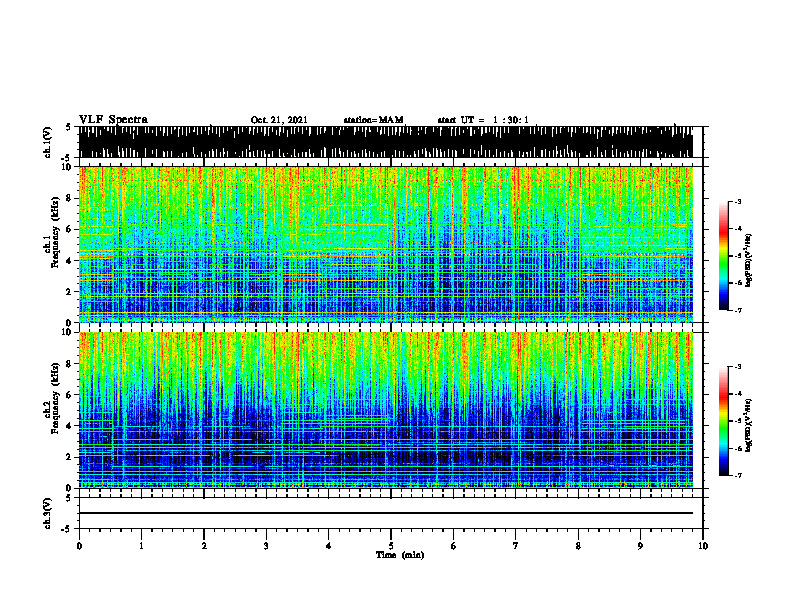
Task: Click the ch.1 color scale bar
Action: tap(724, 256)
